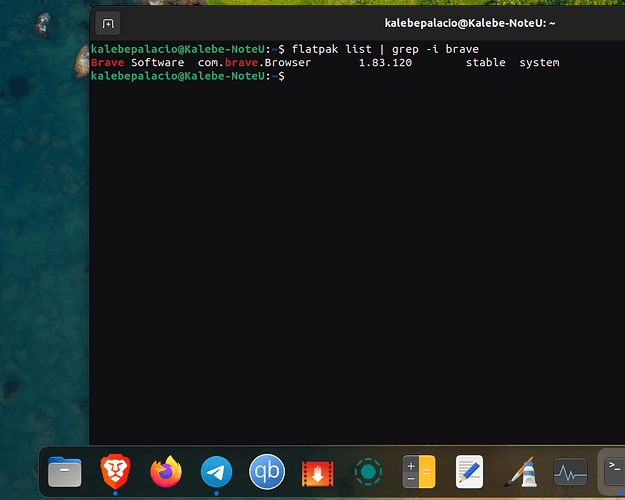Click the version number 1.83.120
This screenshot has width=625, height=500.
[385, 63]
